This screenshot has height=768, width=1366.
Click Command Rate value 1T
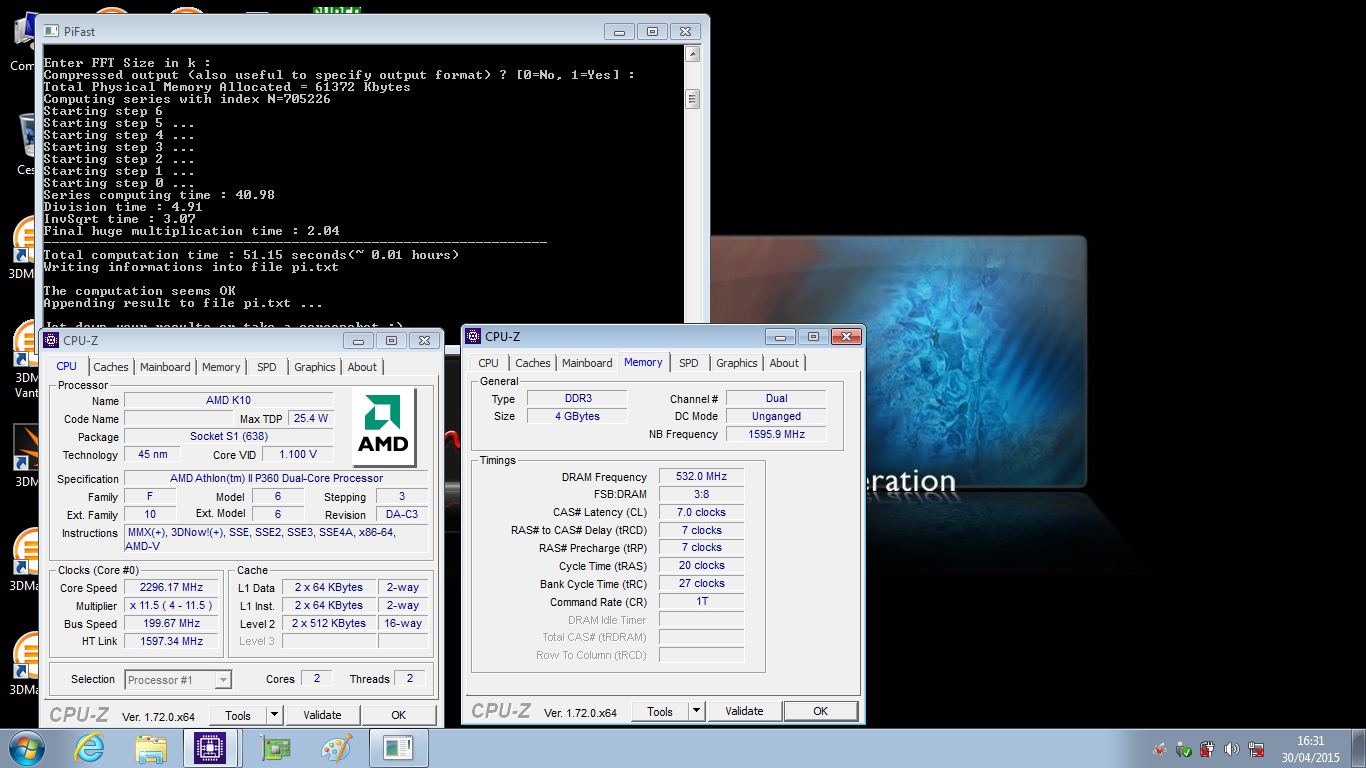[x=701, y=602]
